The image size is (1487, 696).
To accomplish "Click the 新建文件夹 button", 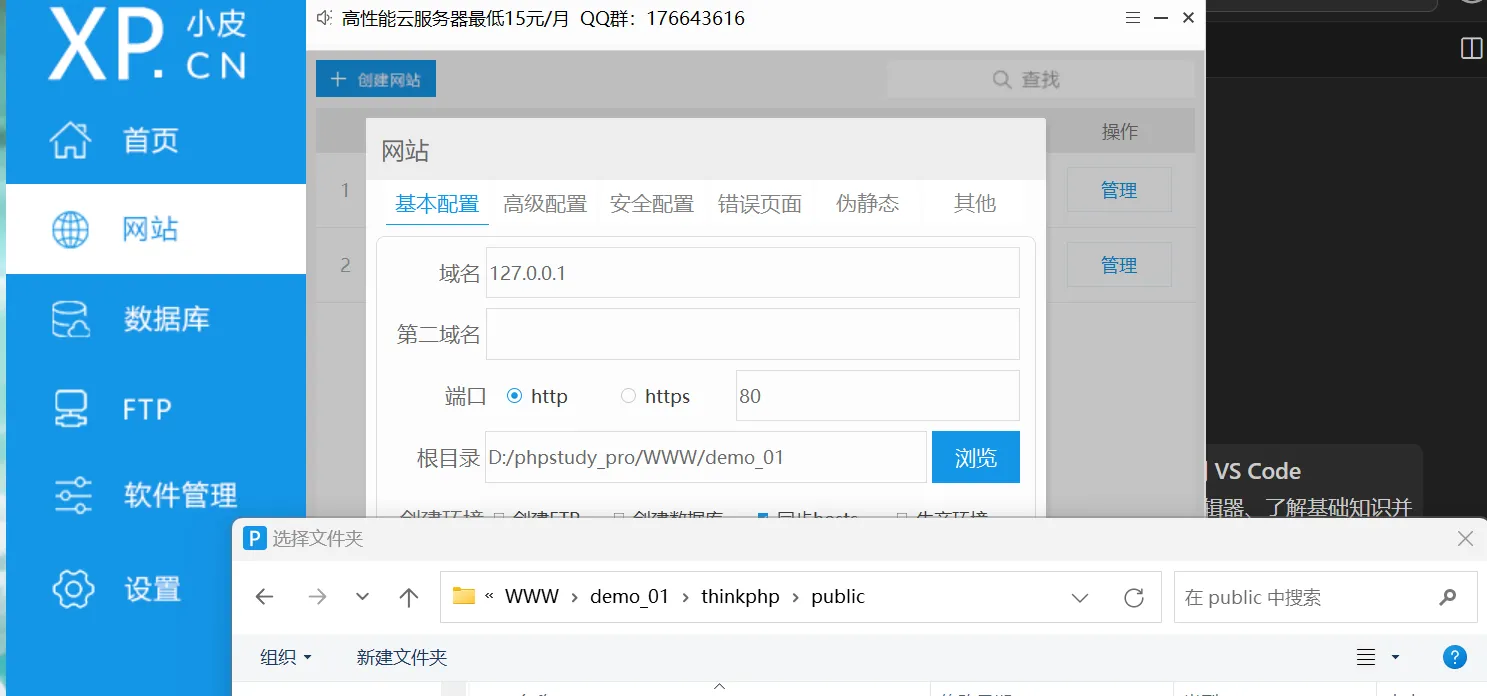I will click(401, 657).
